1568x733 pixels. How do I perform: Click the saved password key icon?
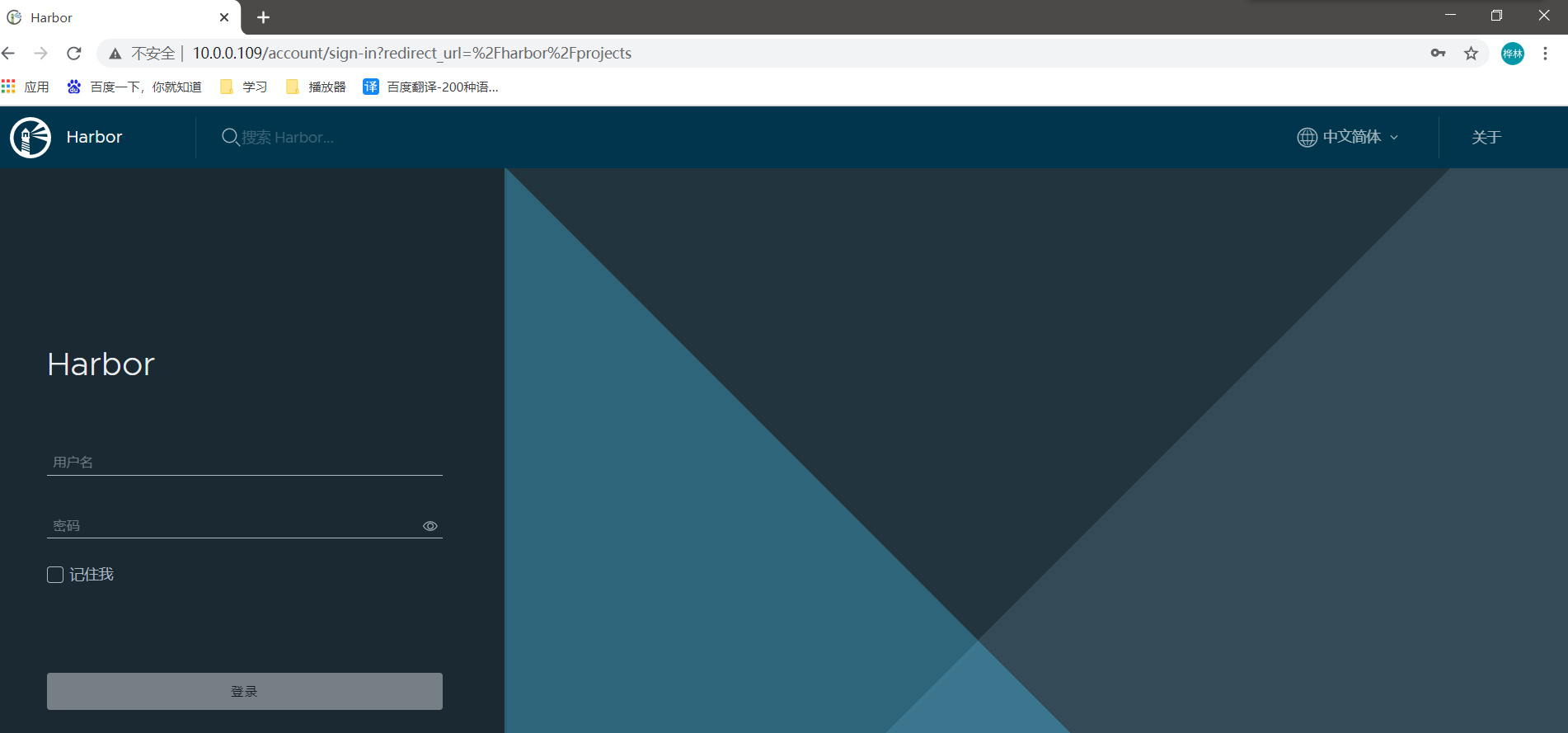1438,53
